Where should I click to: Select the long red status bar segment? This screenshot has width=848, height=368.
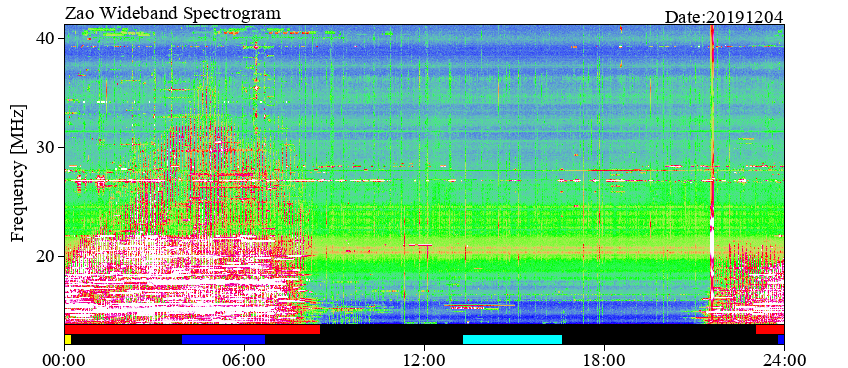[192, 329]
